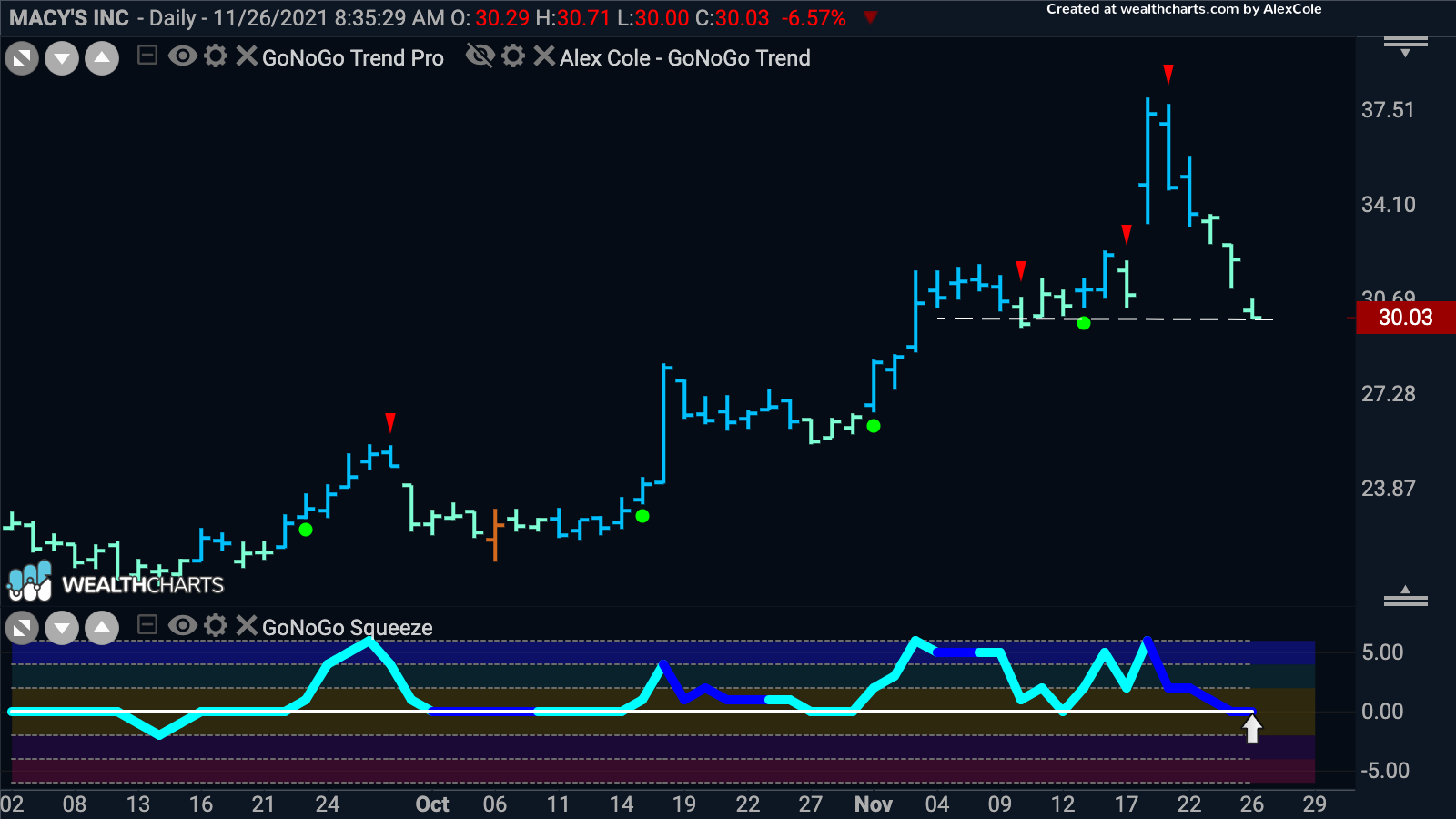
Task: Click the 0.00 squeeze axis label
Action: tap(1382, 712)
